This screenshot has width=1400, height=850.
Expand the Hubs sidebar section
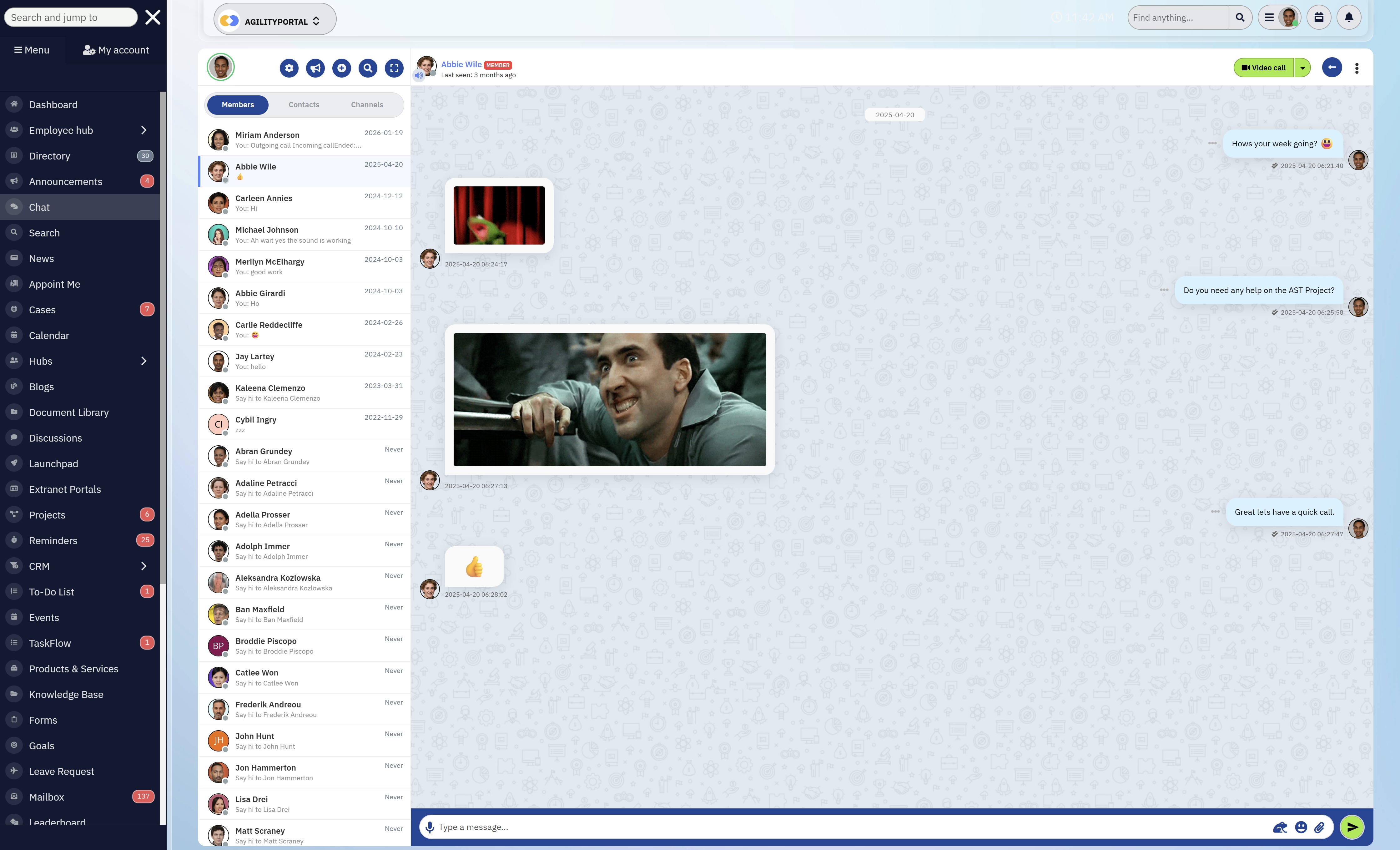point(143,361)
